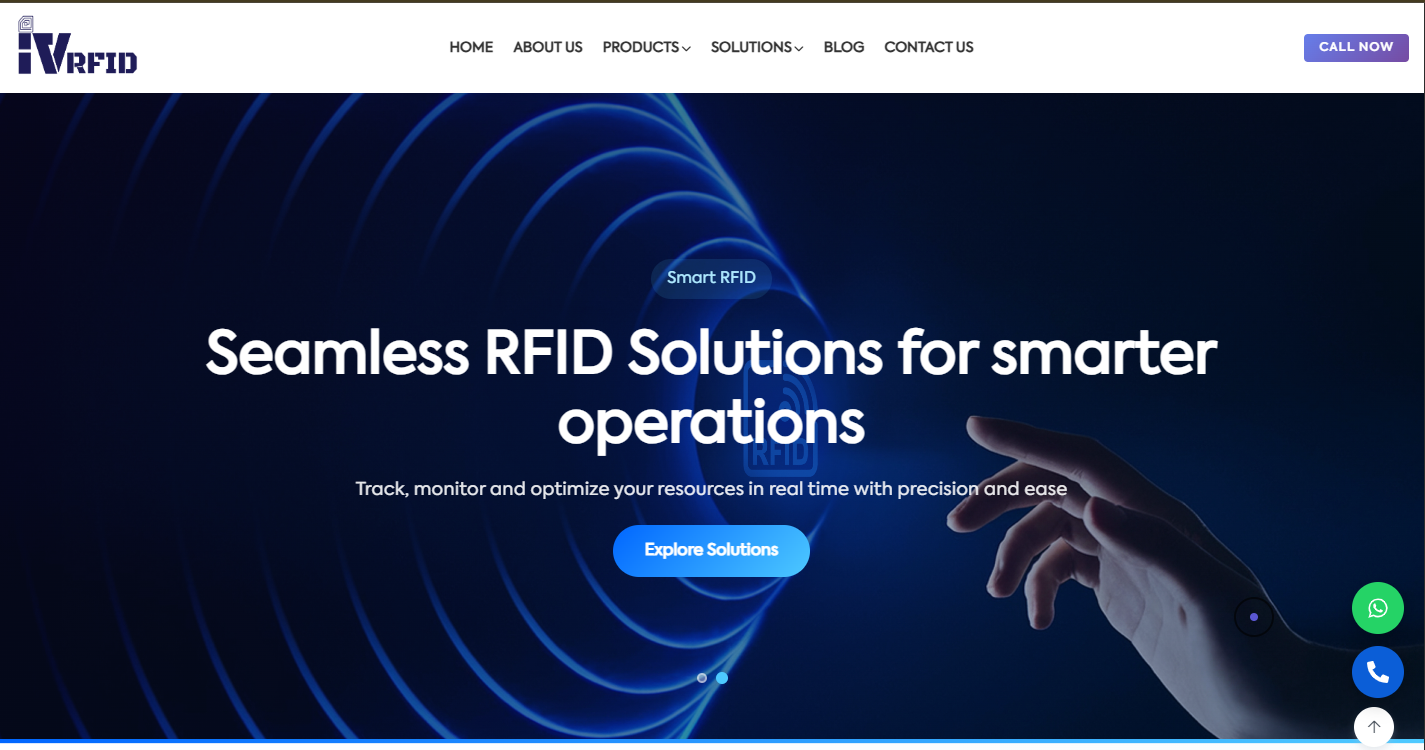Click the scroll-to-top arrow icon
1425x750 pixels.
click(x=1374, y=727)
